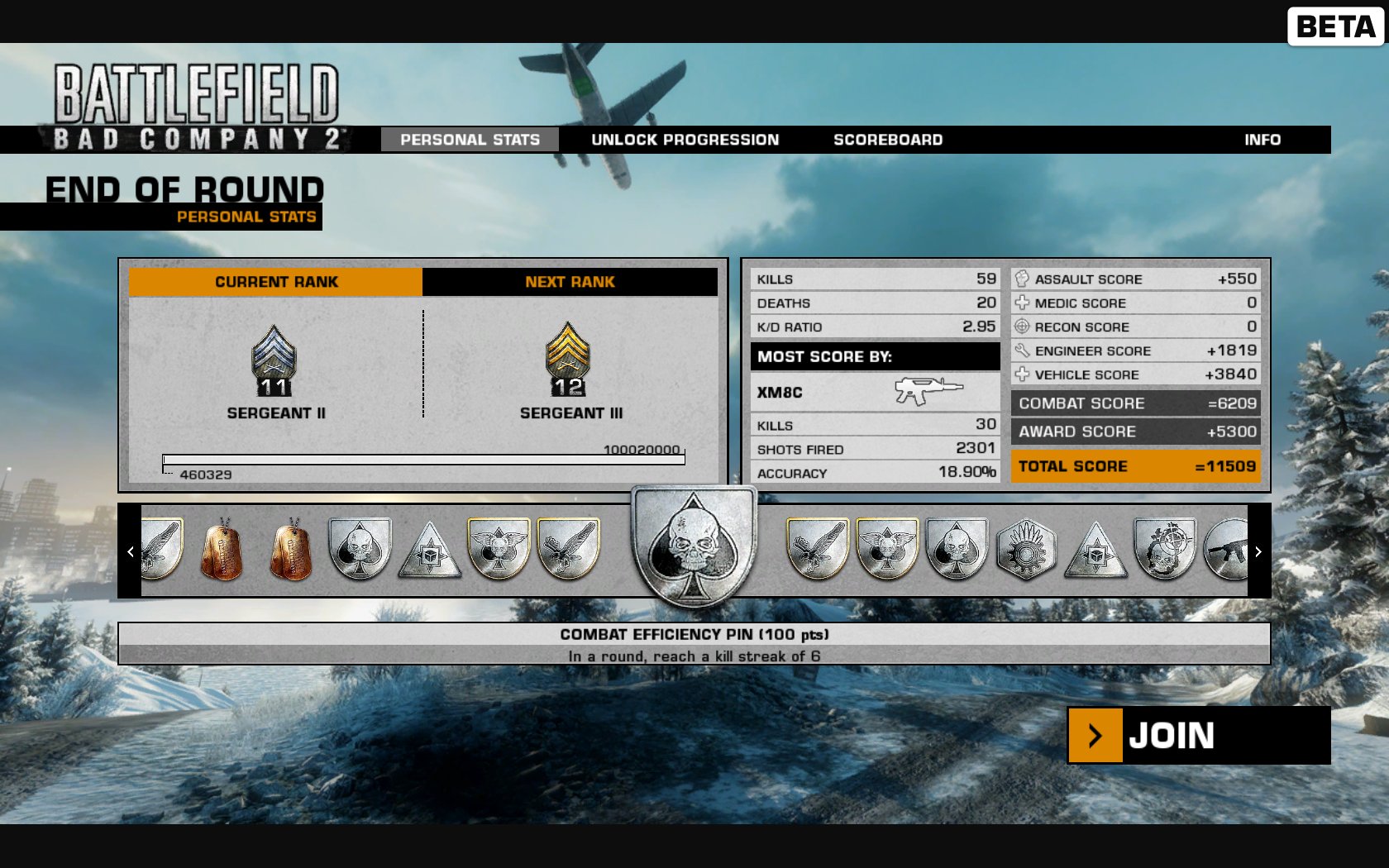The image size is (1389, 868).
Task: Click the Engineer Score wrench icon
Action: pyautogui.click(x=1022, y=351)
